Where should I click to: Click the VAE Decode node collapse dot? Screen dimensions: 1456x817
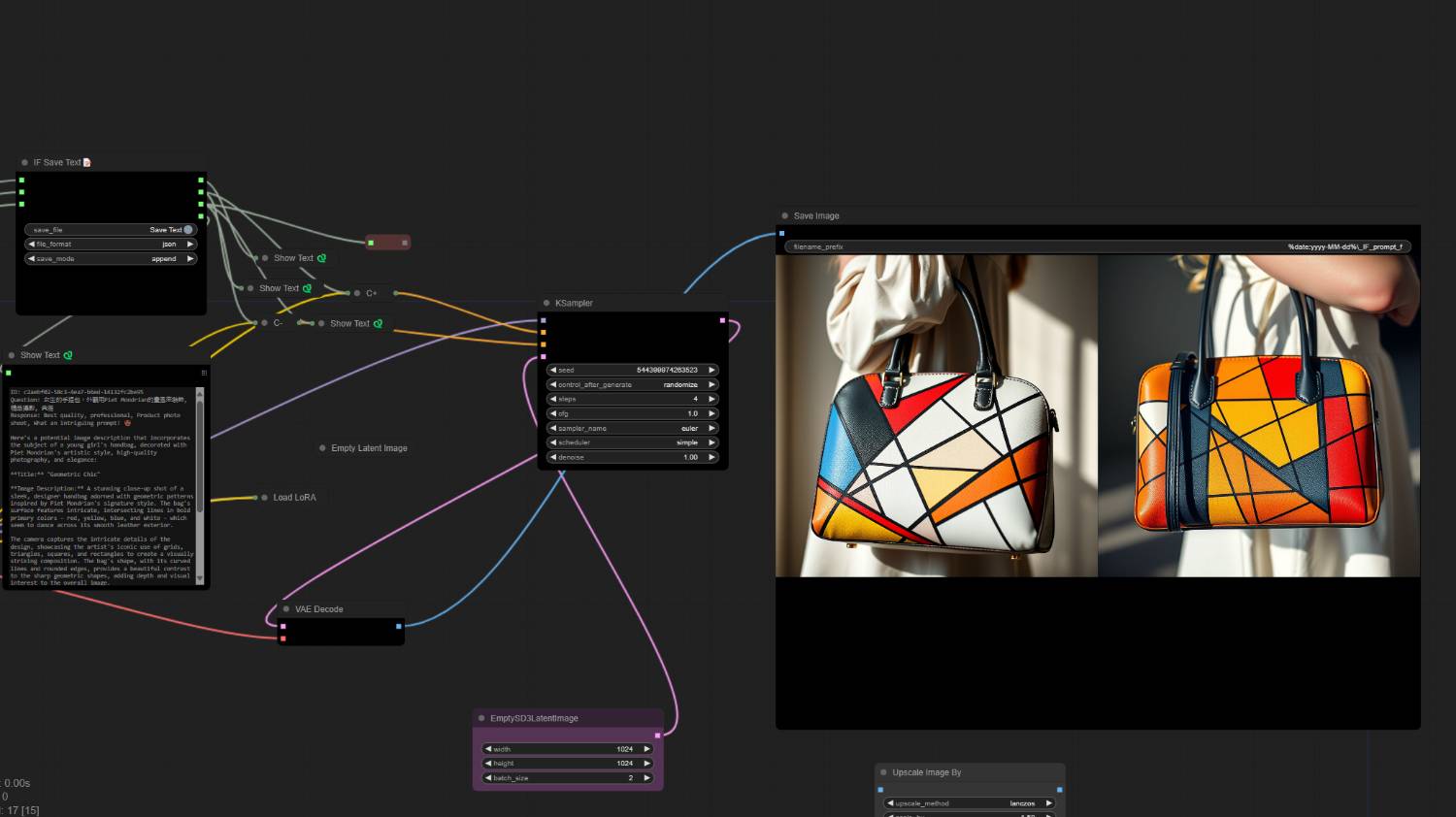(286, 609)
